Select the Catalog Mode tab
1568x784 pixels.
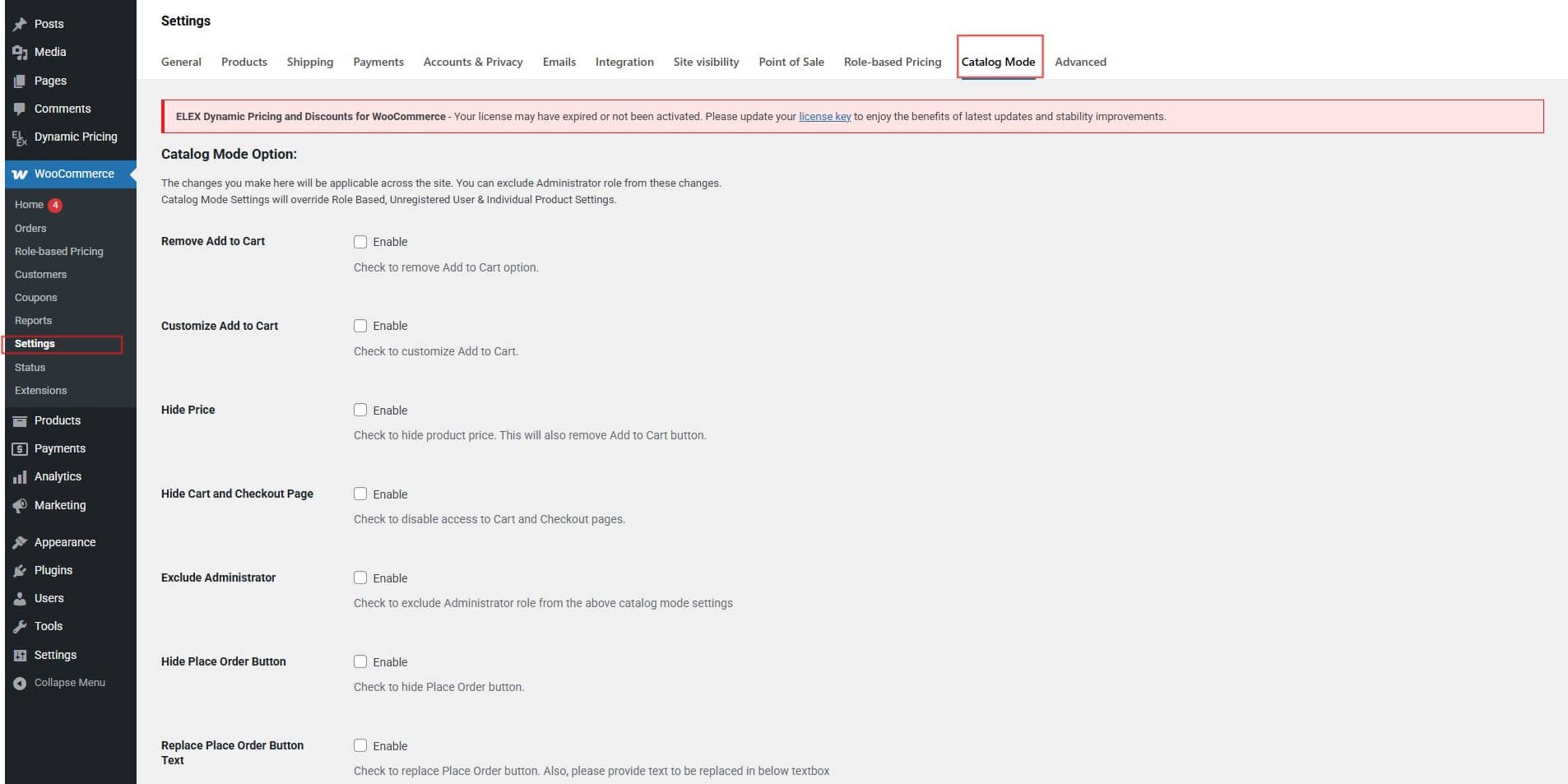pos(998,62)
